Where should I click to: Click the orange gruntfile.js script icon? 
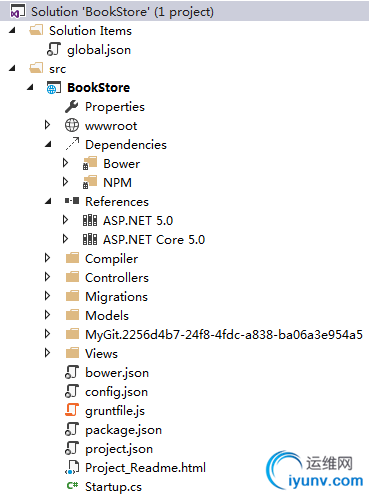(x=72, y=410)
